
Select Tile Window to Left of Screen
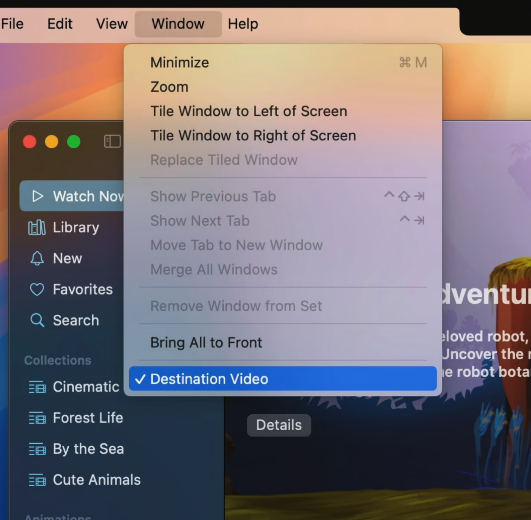[x=283, y=111]
